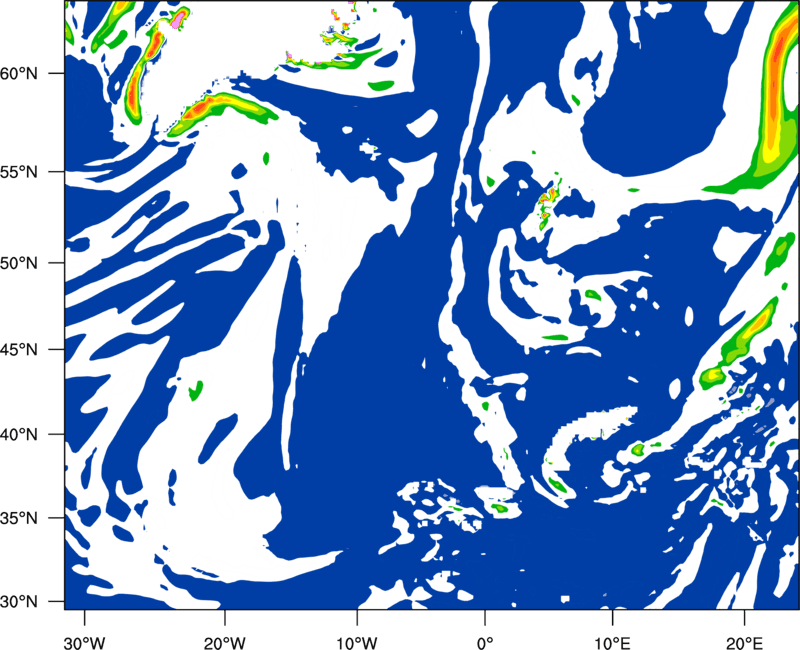
Task: Click the 60°N latitude label
Action: (19, 74)
